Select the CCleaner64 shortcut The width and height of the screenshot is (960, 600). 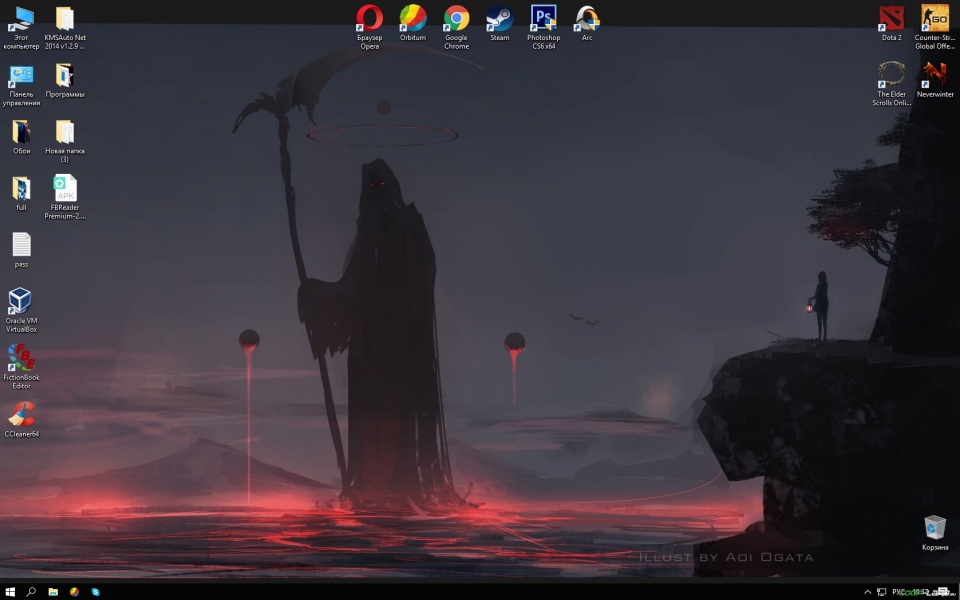(21, 419)
